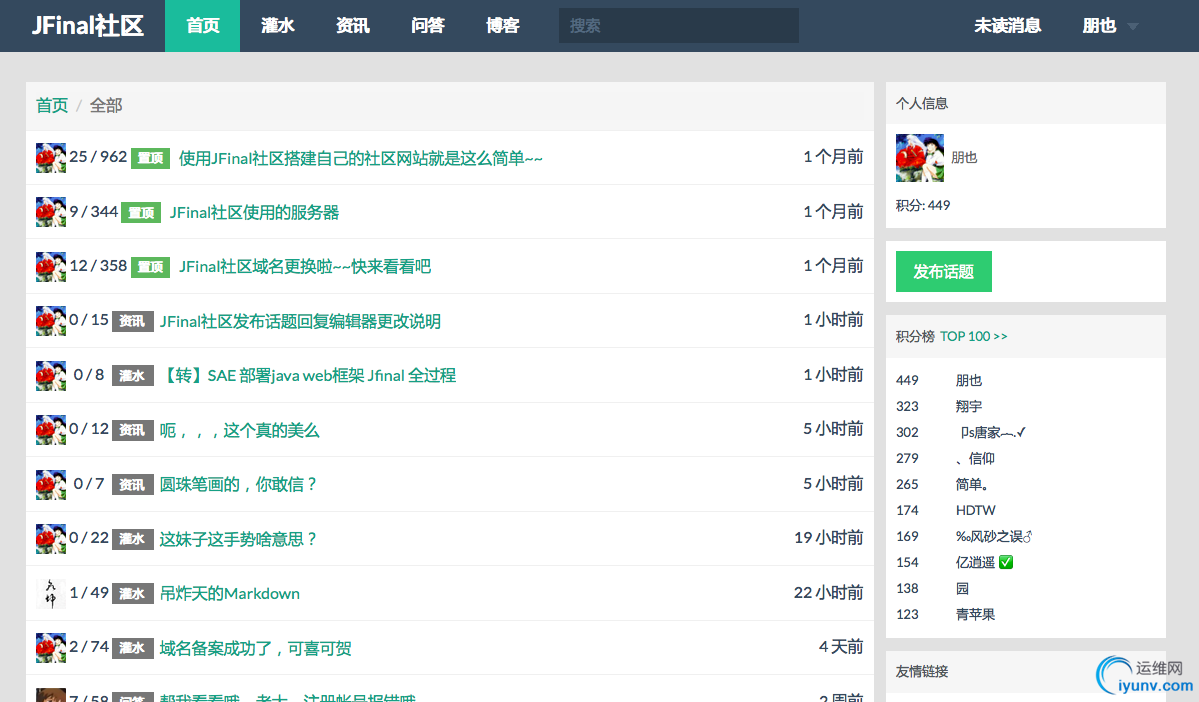Click 置顶 badge on 使用JFinal社区搭建 row
The image size is (1199, 702).
(151, 158)
